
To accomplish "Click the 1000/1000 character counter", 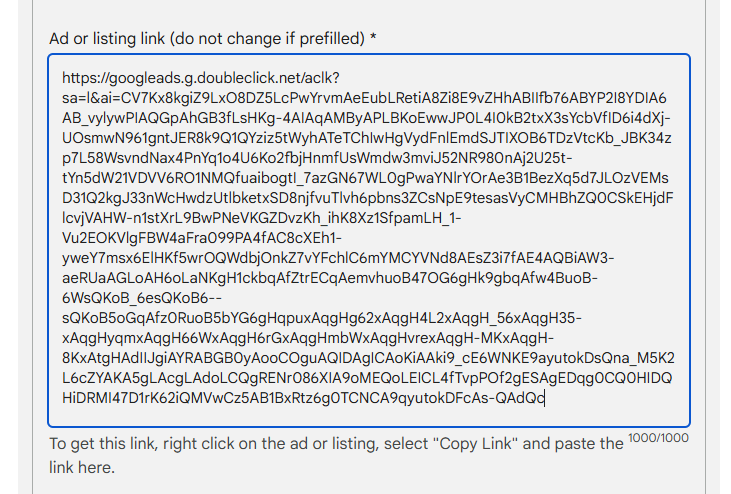I will point(658,437).
